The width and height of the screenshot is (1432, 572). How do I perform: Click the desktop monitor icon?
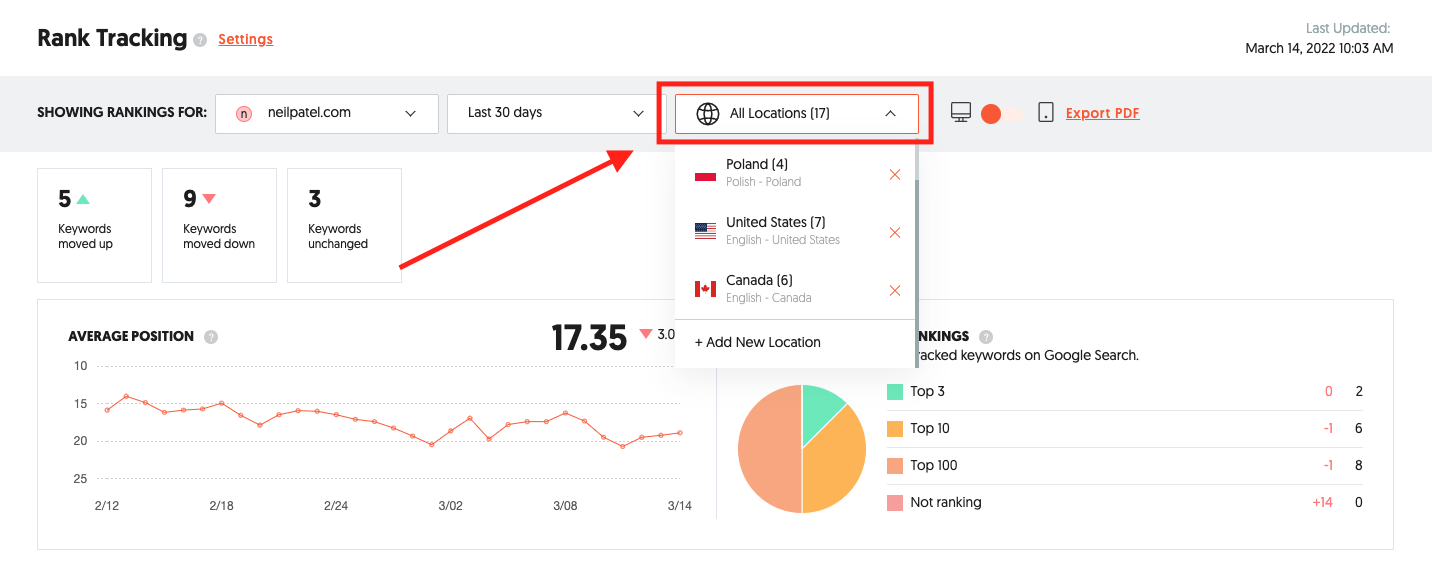961,113
